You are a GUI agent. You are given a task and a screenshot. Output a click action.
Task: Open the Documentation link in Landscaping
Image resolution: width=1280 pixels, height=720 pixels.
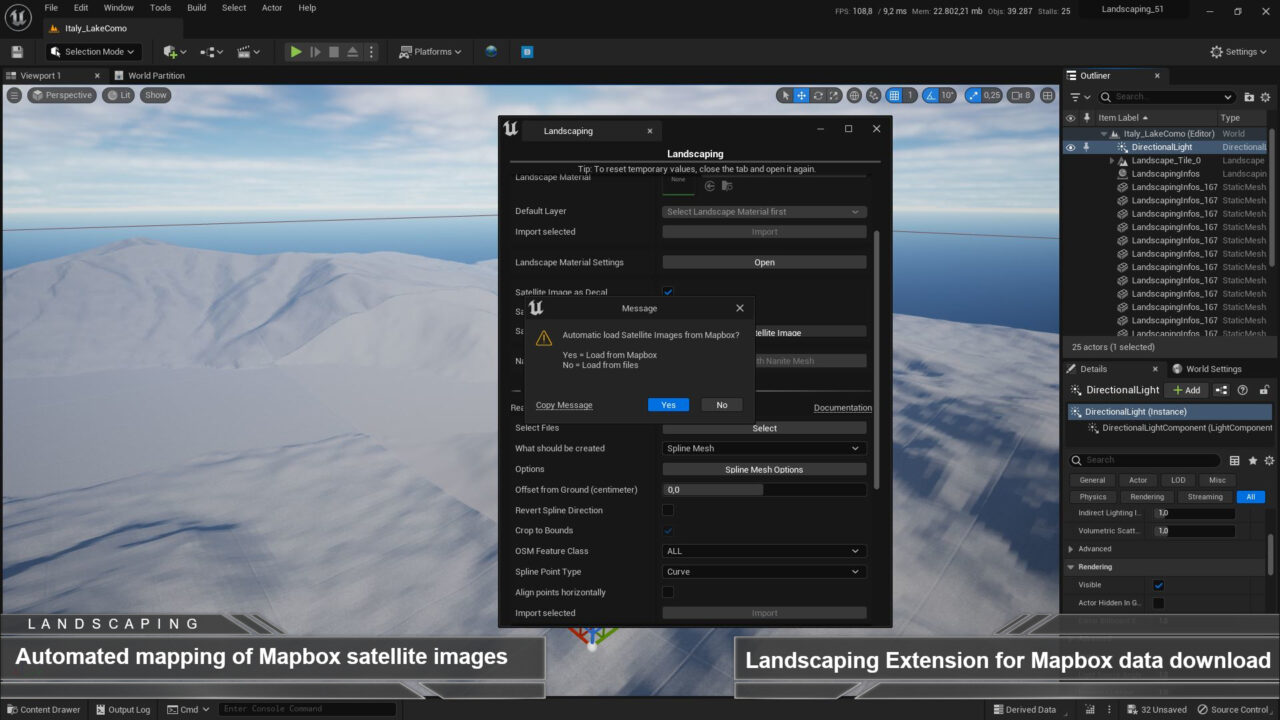[843, 407]
